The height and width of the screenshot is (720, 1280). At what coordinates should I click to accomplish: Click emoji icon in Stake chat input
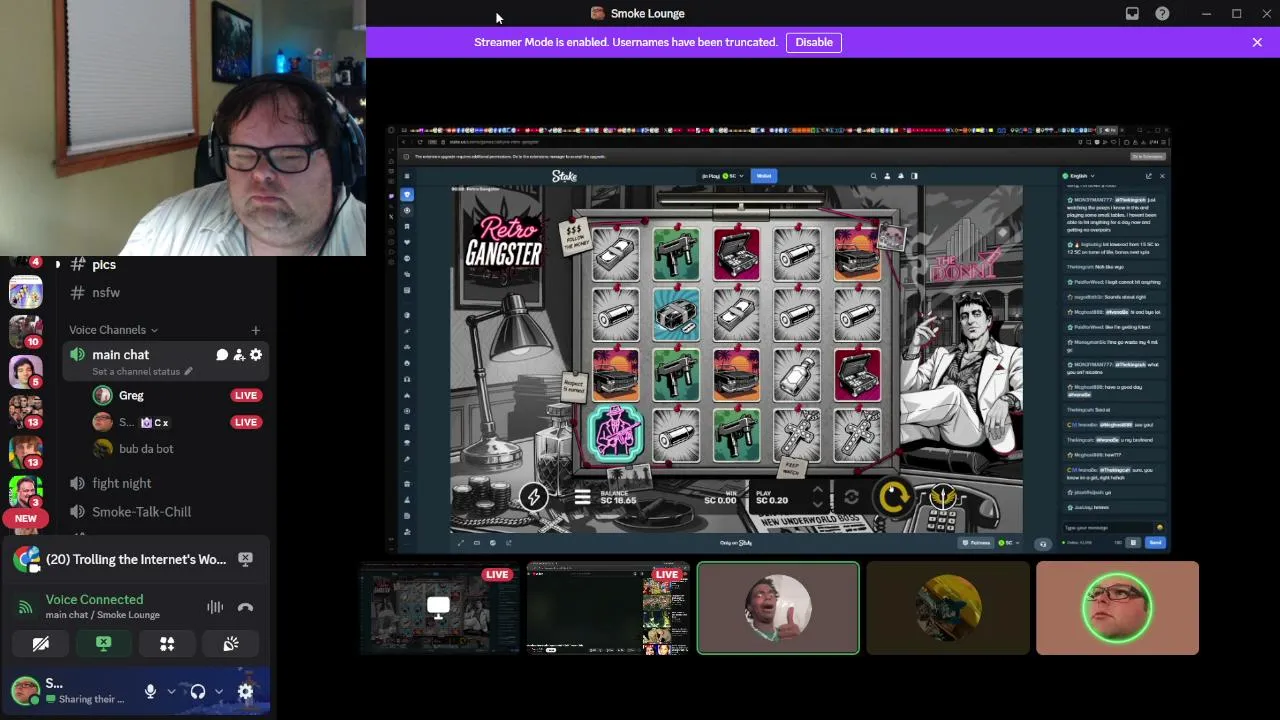pyautogui.click(x=1160, y=527)
